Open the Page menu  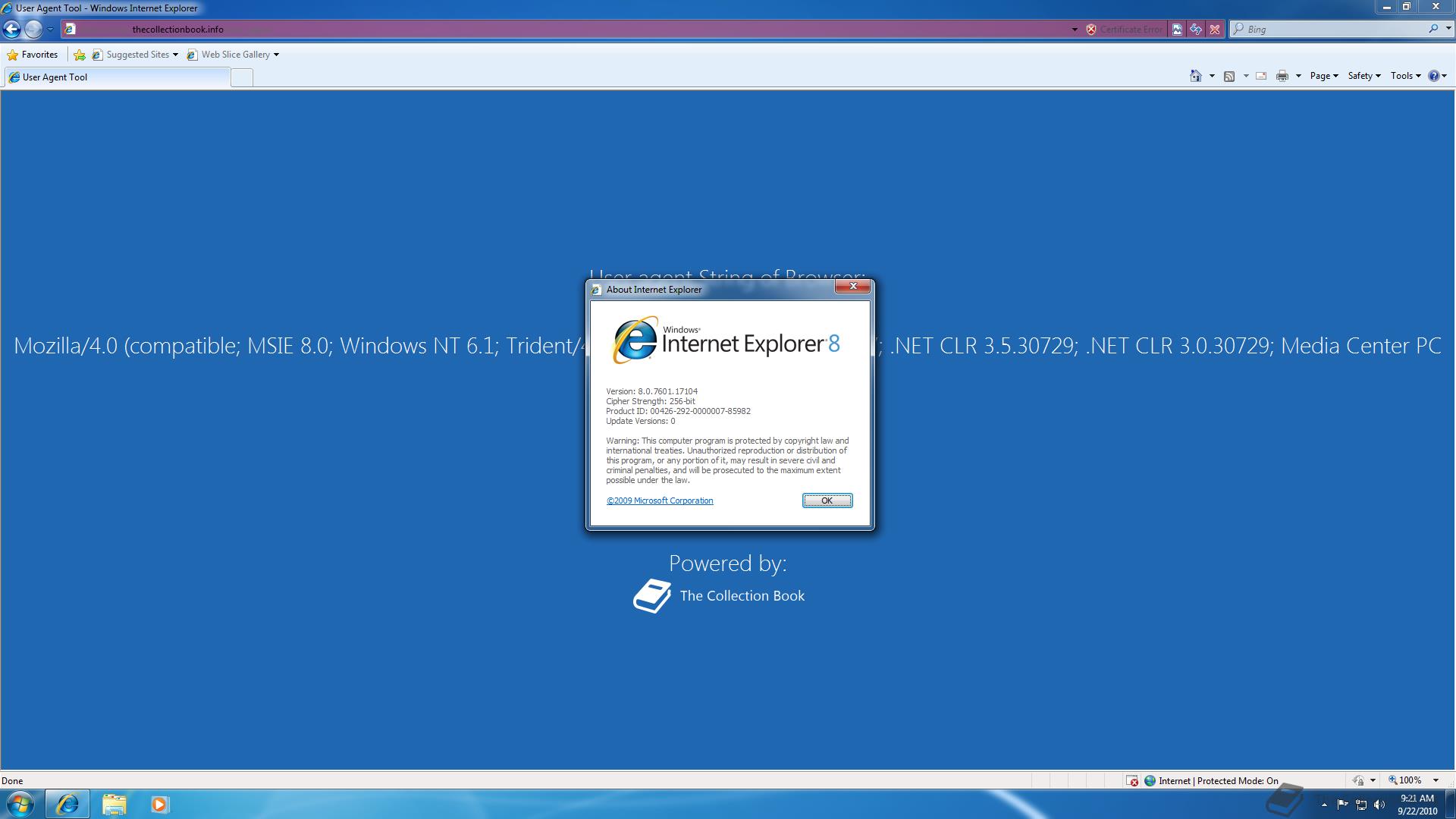click(1324, 76)
